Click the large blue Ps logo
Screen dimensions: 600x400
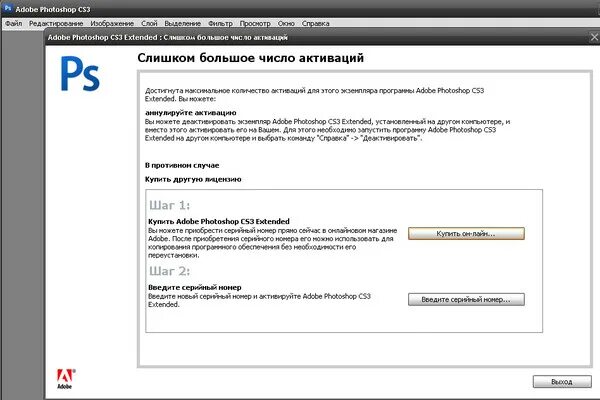tap(80, 74)
